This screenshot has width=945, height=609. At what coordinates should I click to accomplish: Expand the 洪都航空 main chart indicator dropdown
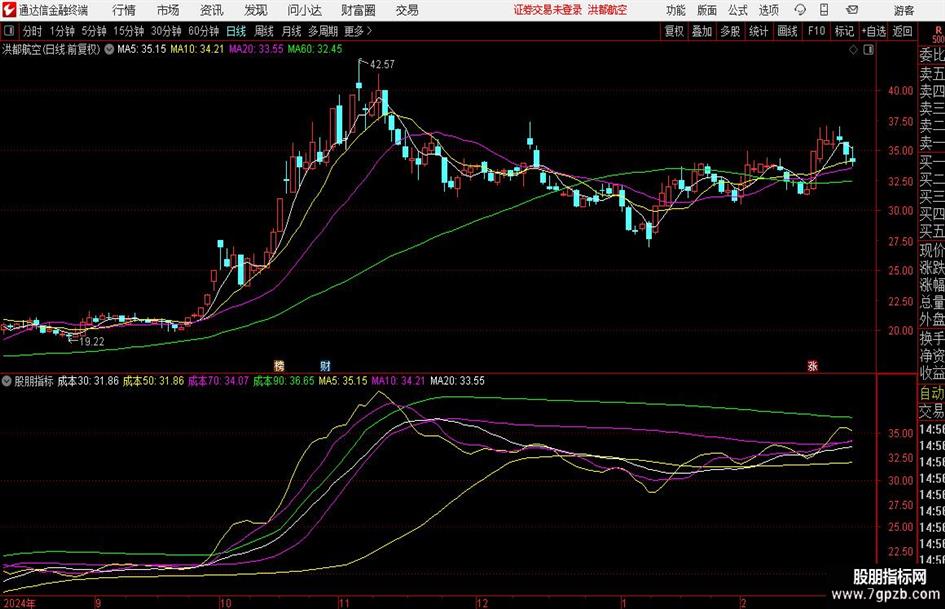[x=109, y=49]
